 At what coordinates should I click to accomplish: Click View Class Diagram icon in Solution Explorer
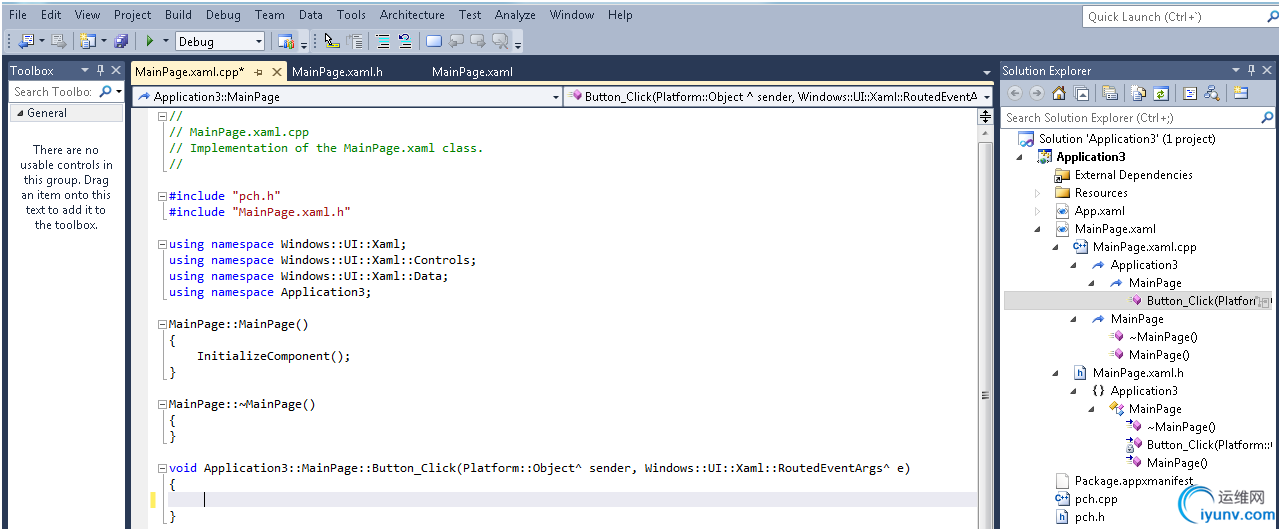coord(1212,93)
